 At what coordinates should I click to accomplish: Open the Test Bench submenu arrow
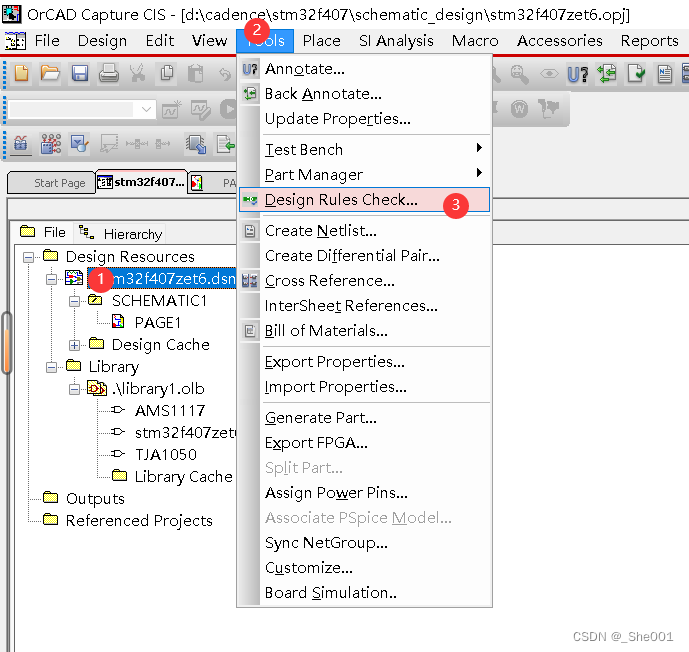coord(479,148)
